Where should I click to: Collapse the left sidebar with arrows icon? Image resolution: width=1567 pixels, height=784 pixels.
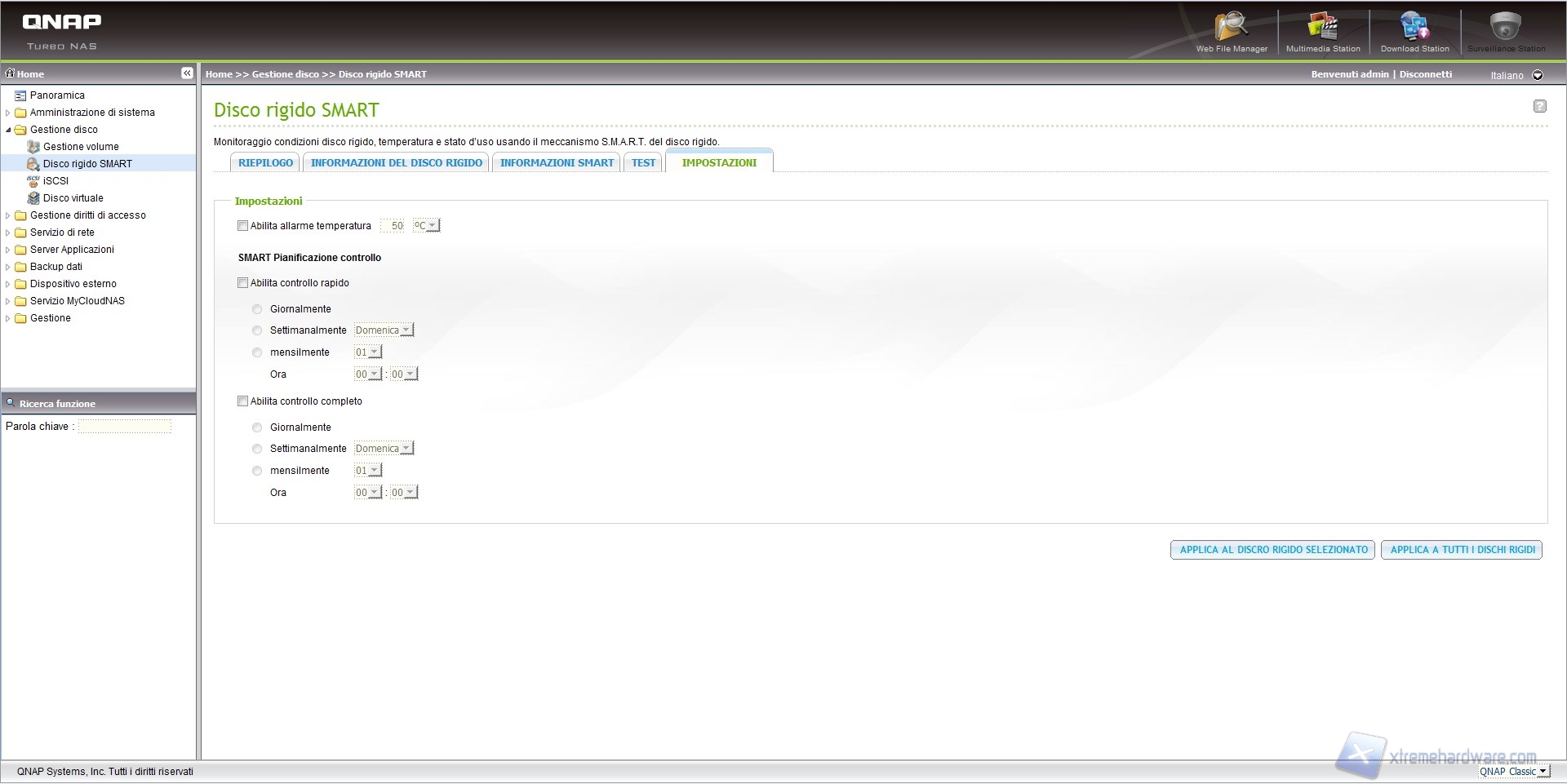click(187, 73)
